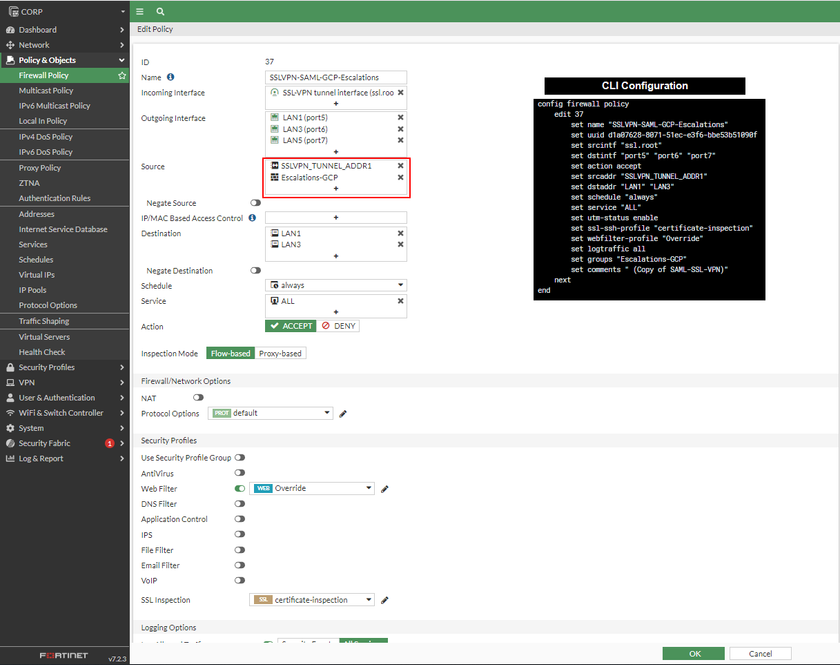Click the hamburger menu icon in top bar
The height and width of the screenshot is (665, 840).
[140, 11]
